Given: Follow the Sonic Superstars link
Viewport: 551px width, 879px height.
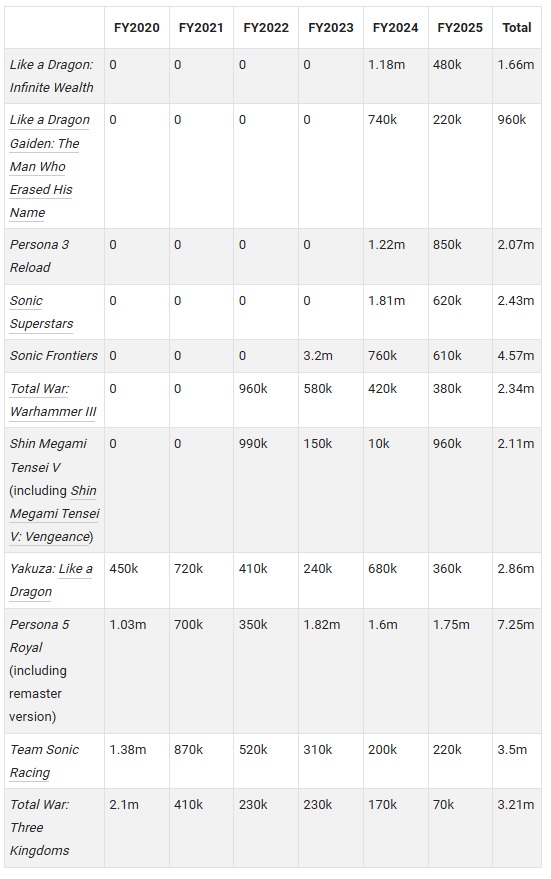Looking at the screenshot, I should (41, 312).
